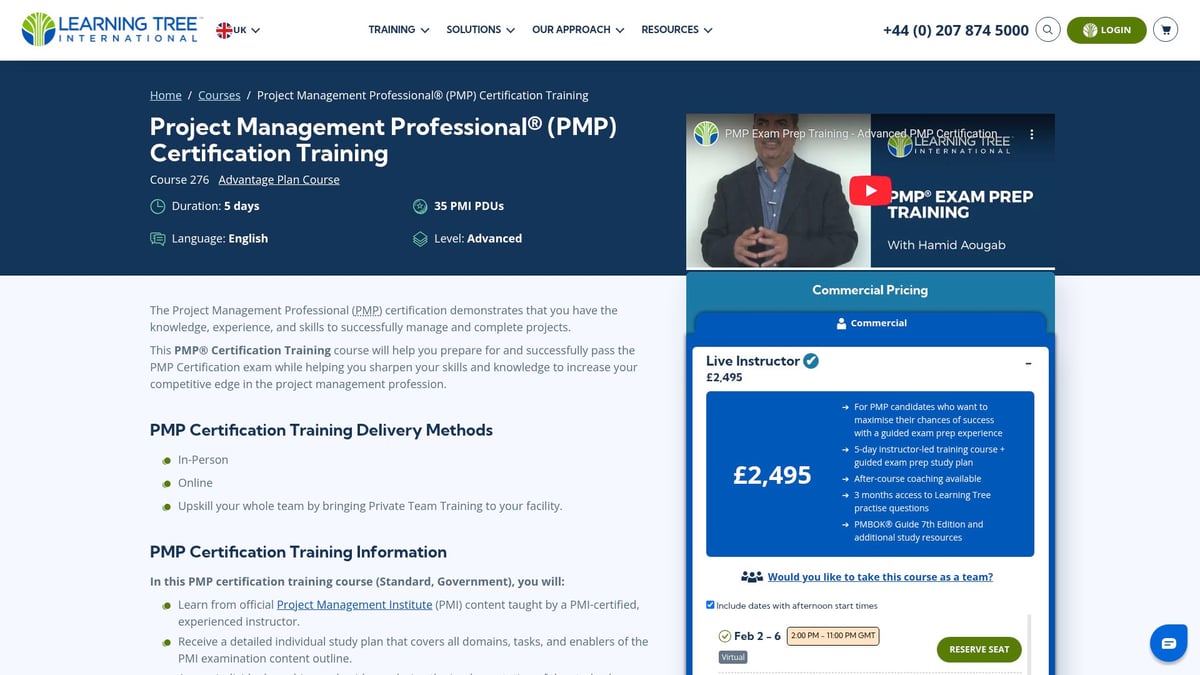Image resolution: width=1200 pixels, height=675 pixels.
Task: Click the £2,495 price in blue box
Action: pos(772,475)
